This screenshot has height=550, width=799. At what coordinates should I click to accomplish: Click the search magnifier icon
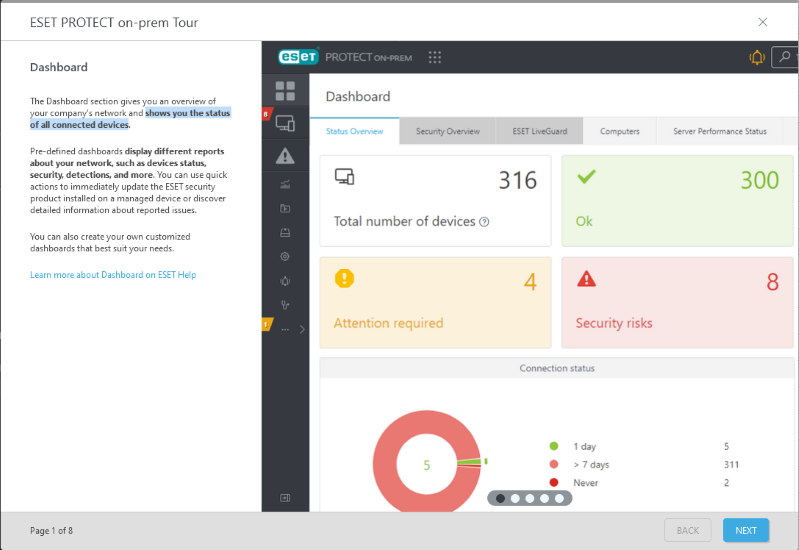click(785, 57)
